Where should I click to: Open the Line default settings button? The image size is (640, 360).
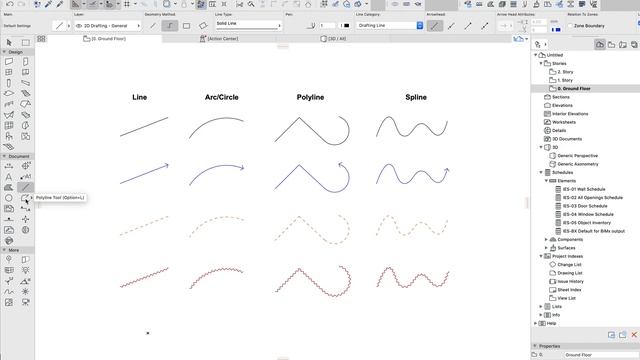coord(60,26)
